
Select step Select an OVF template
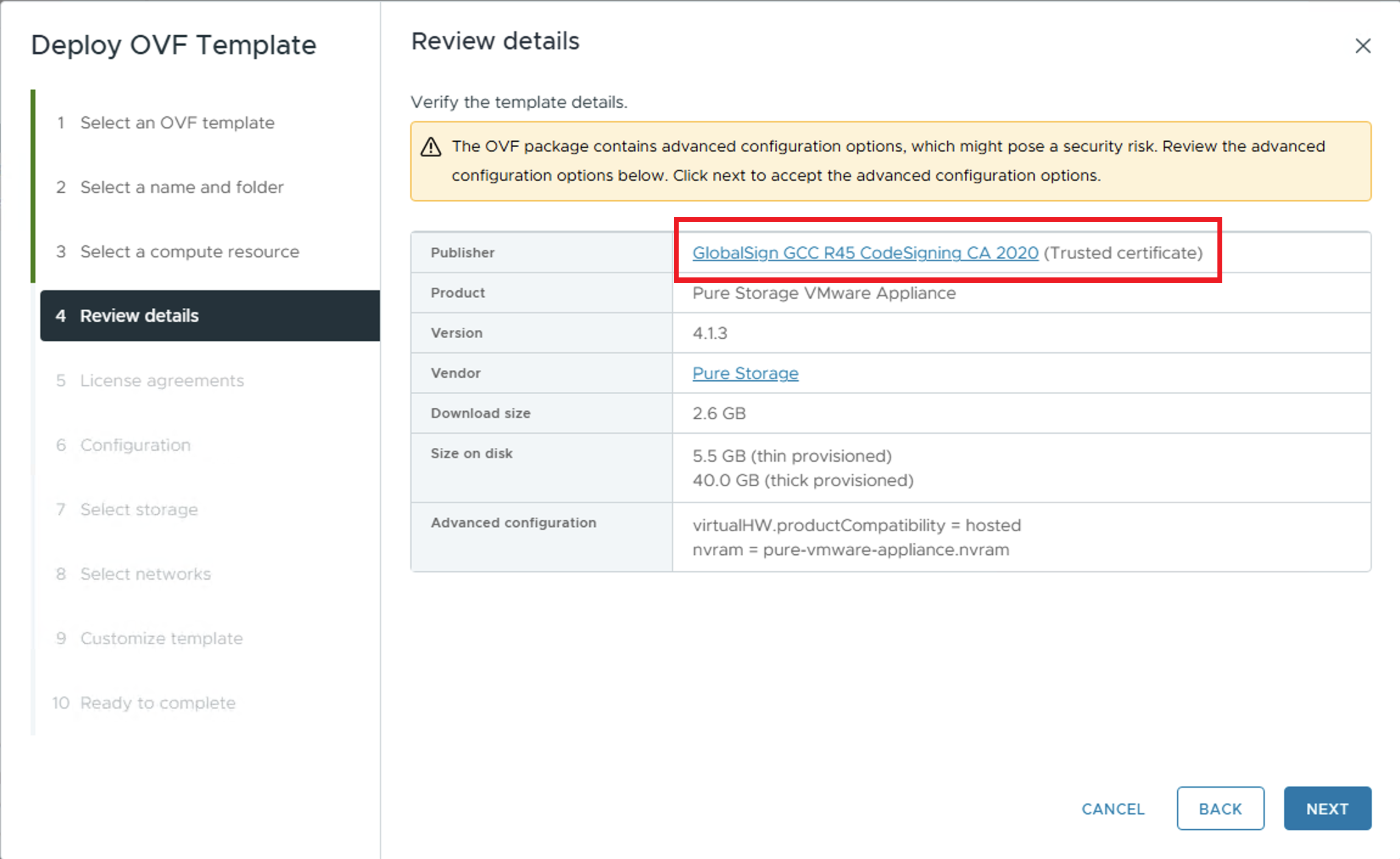[177, 122]
